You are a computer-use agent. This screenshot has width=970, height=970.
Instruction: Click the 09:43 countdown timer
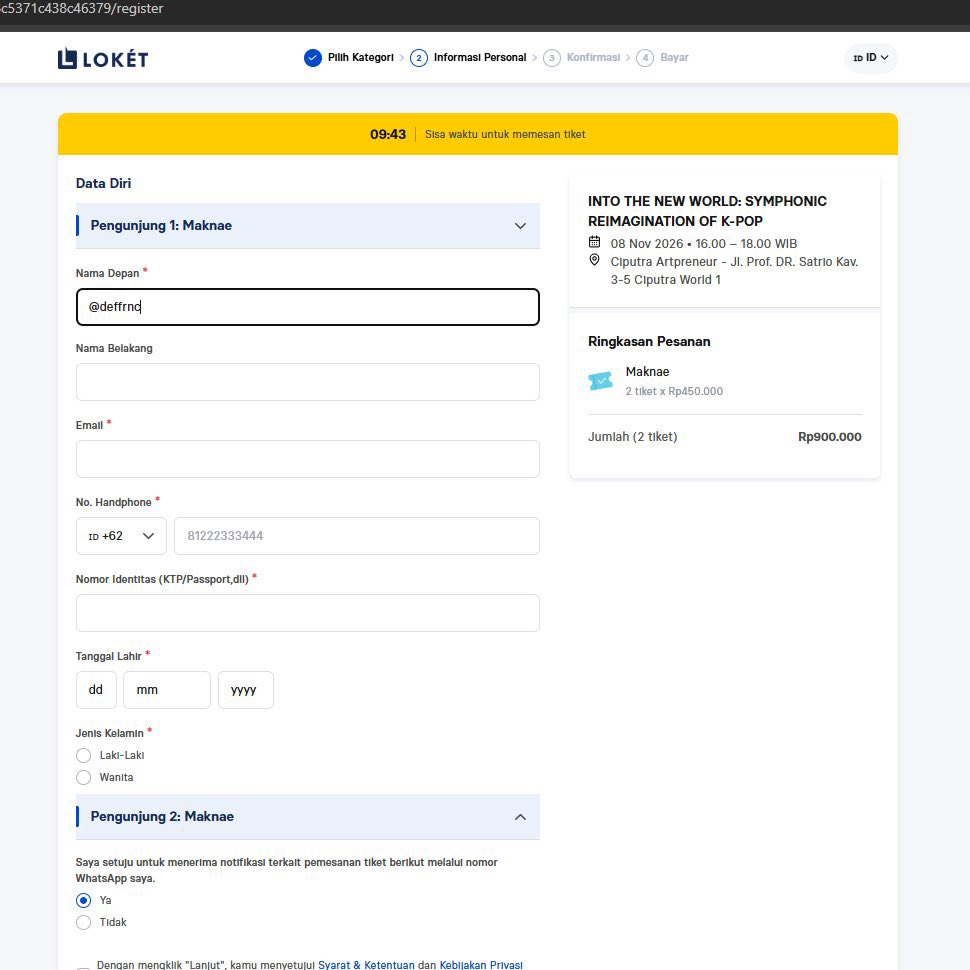tap(388, 134)
